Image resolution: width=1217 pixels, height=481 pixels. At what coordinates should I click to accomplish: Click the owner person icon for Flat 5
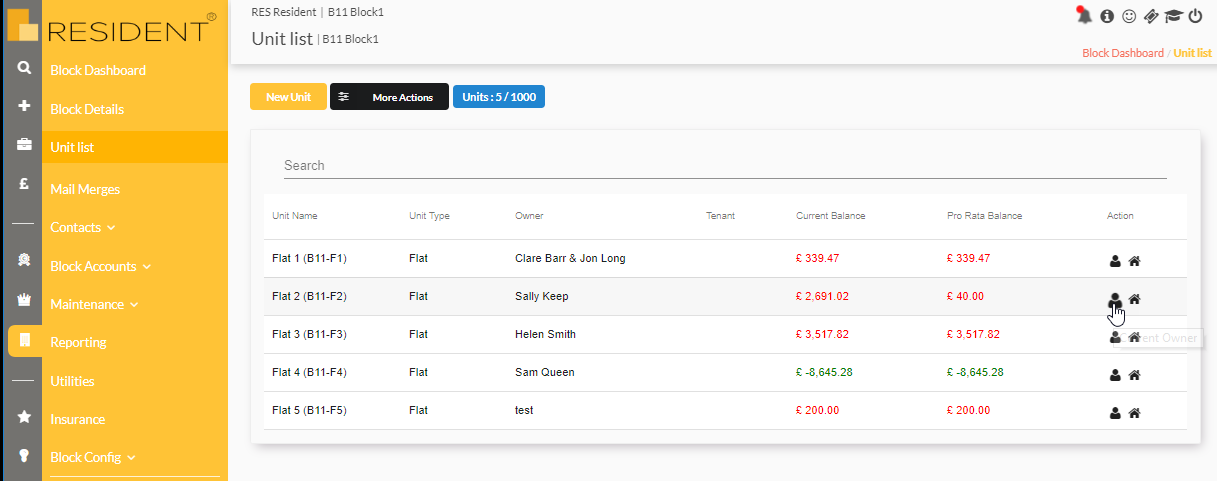coord(1115,412)
